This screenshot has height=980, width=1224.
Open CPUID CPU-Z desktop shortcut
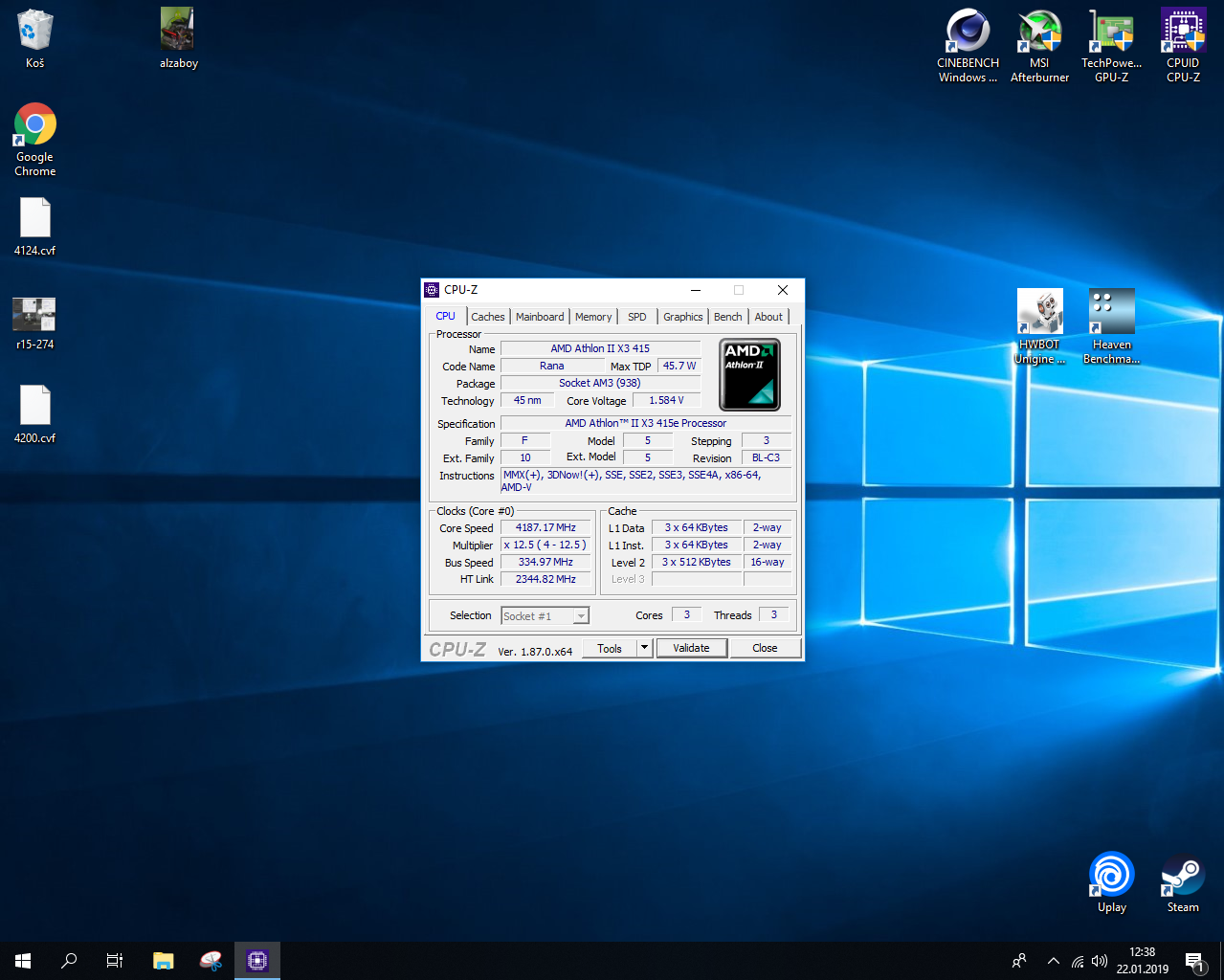click(x=1183, y=46)
